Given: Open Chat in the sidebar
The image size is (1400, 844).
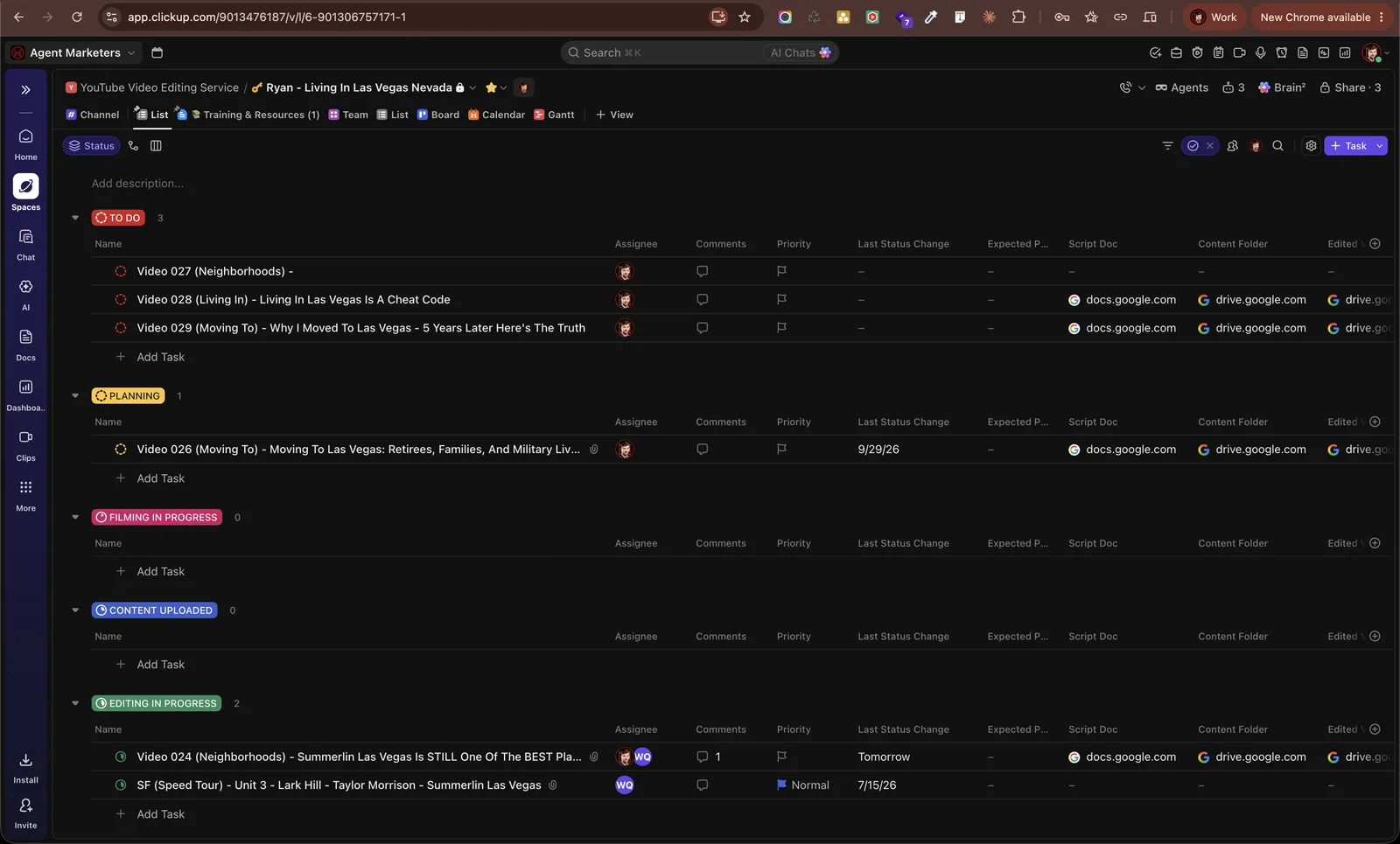Looking at the screenshot, I should [x=25, y=245].
